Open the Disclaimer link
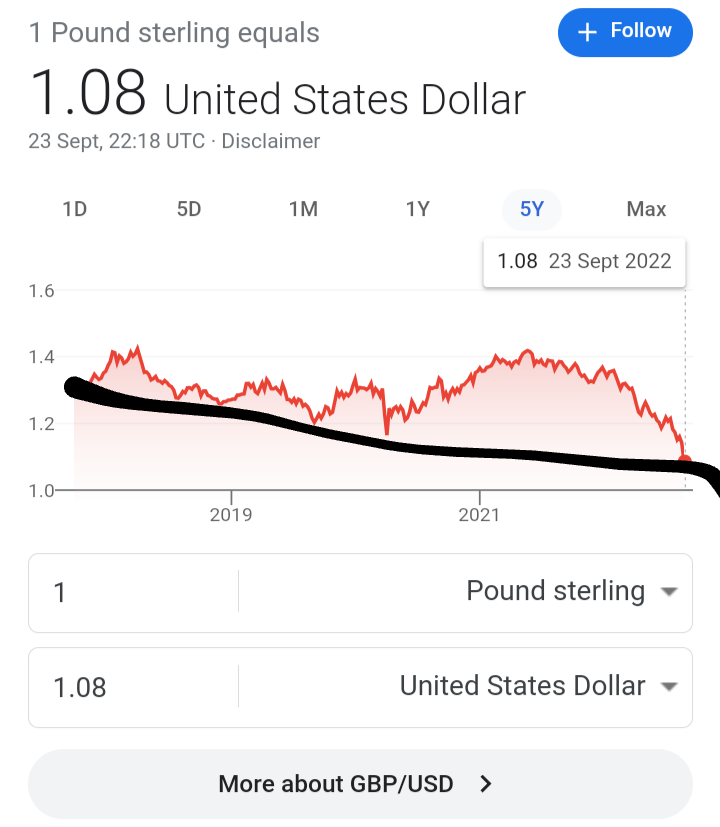 pos(271,141)
